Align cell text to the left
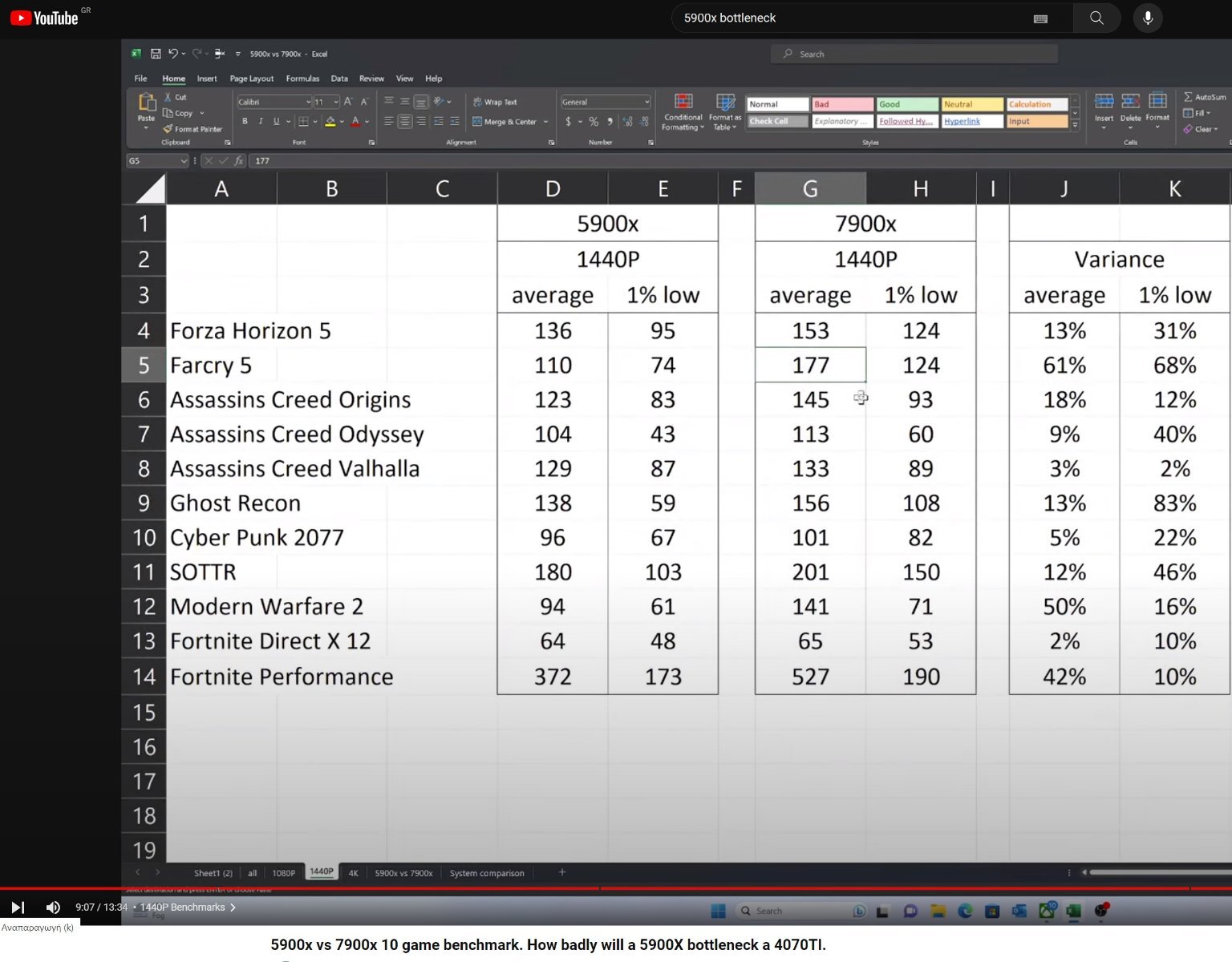 388,122
